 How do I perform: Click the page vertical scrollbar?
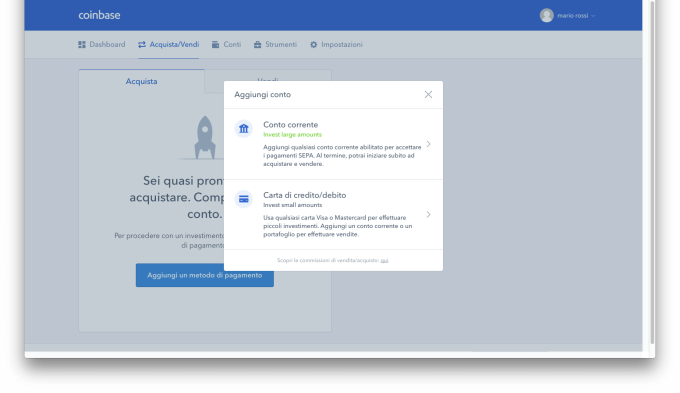click(x=652, y=174)
